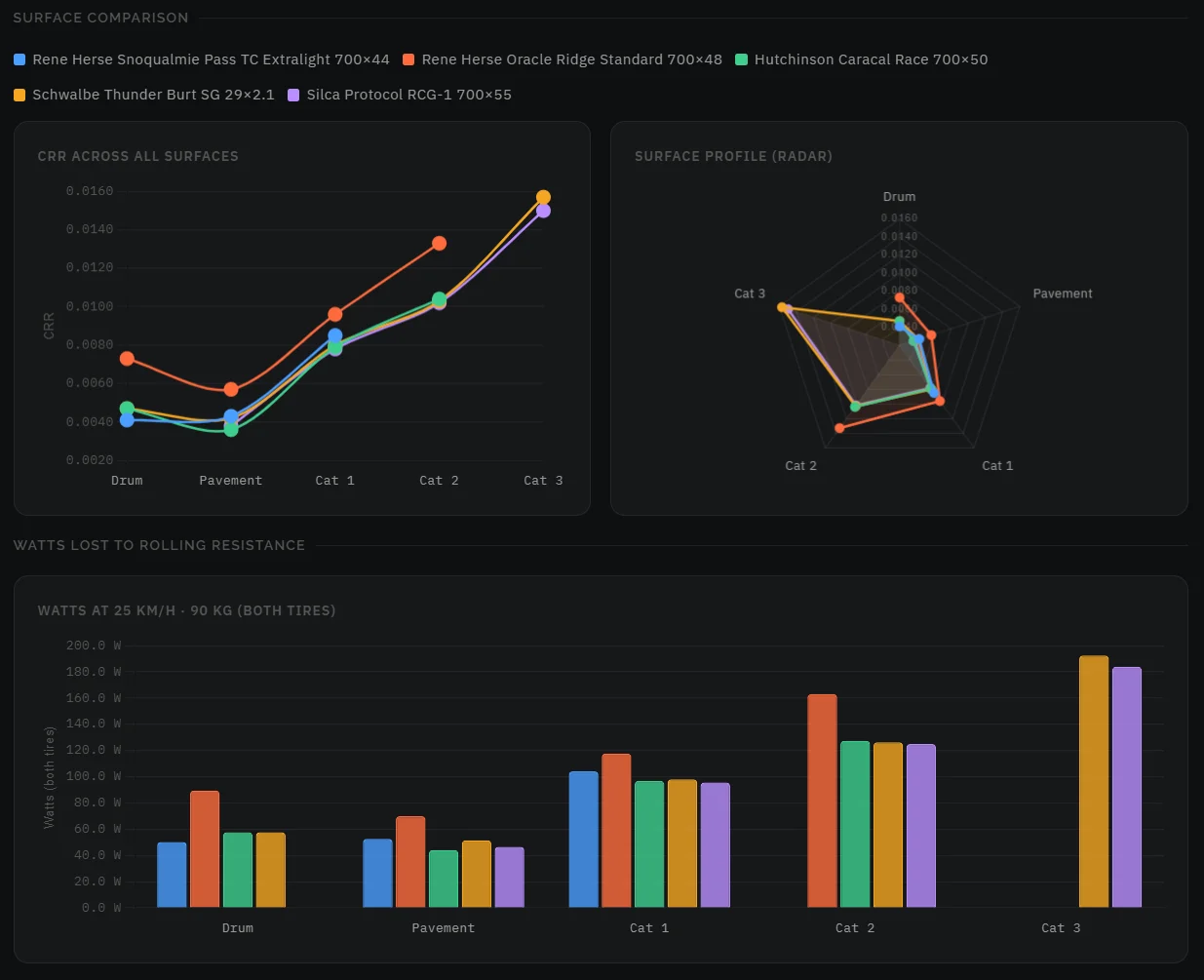Click the SURFACE PROFILE (RADAR) chart title
The width and height of the screenshot is (1204, 980).
point(733,156)
